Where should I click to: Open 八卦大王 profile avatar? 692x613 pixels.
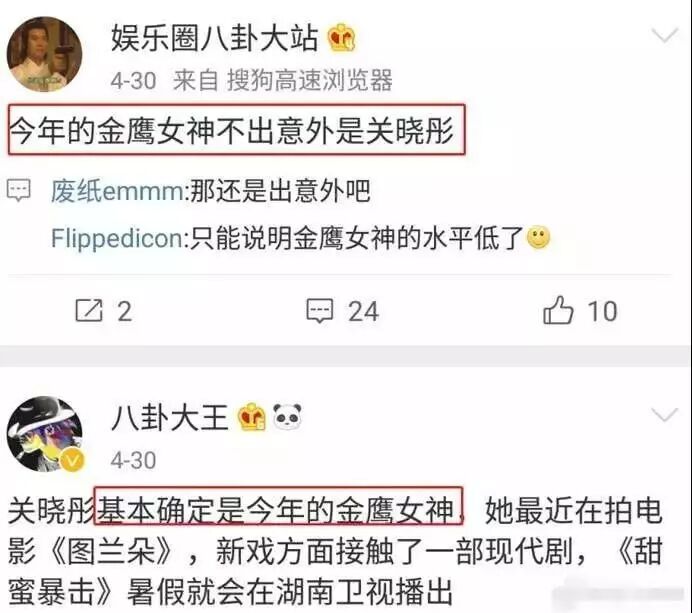point(45,434)
